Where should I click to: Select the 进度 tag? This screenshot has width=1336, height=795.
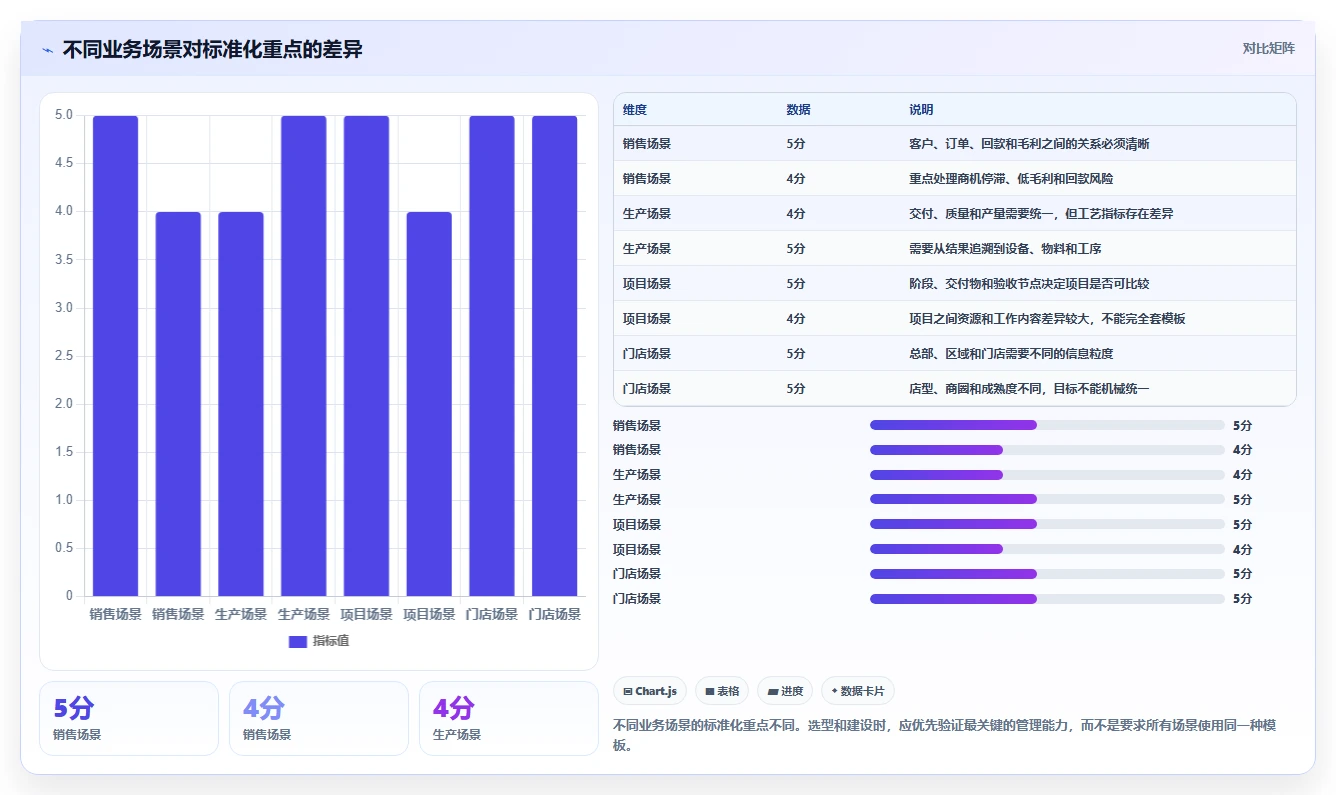pos(785,691)
